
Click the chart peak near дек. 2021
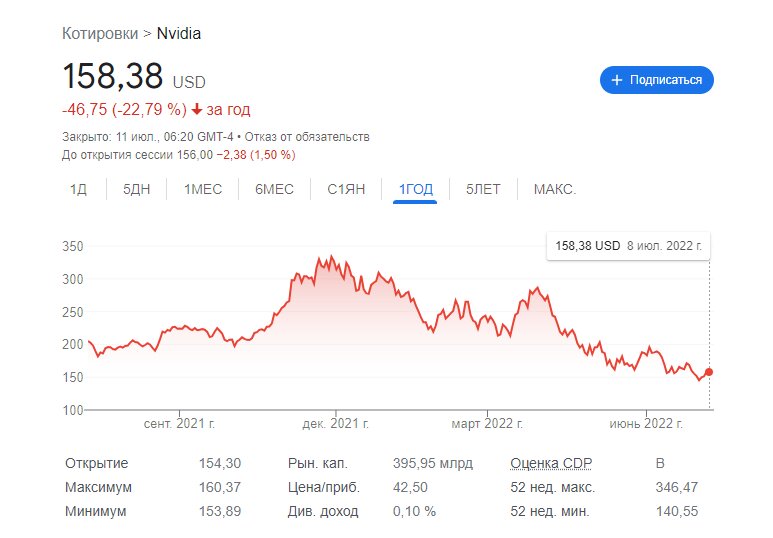coord(331,257)
